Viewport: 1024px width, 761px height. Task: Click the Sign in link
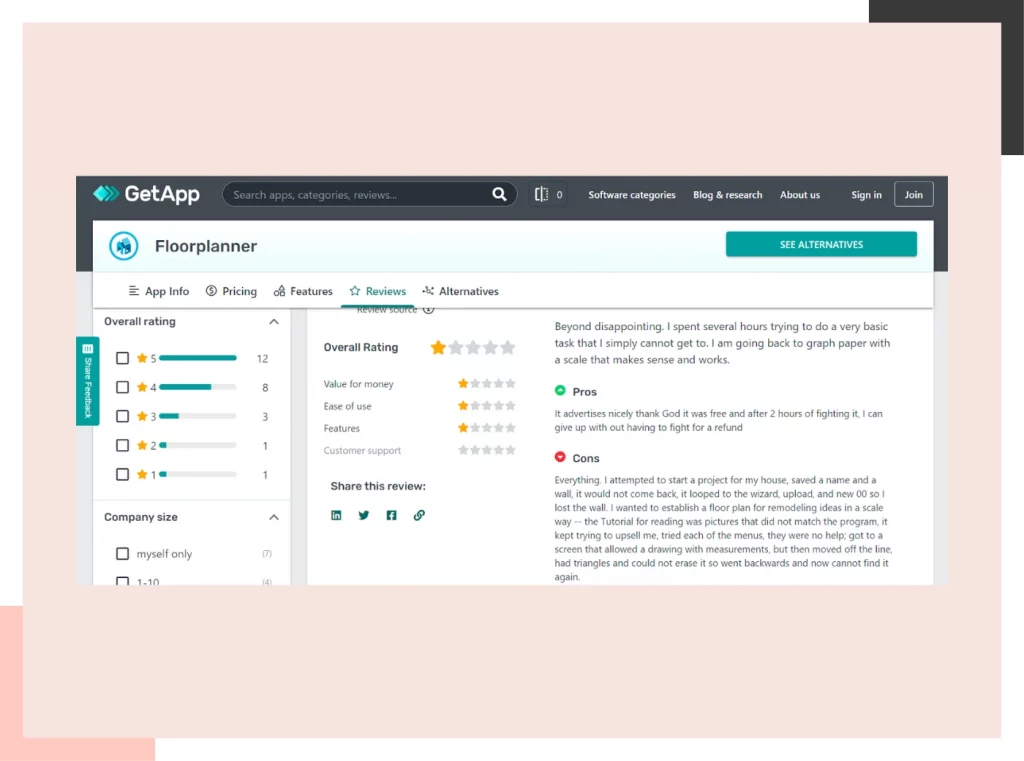[x=866, y=195]
